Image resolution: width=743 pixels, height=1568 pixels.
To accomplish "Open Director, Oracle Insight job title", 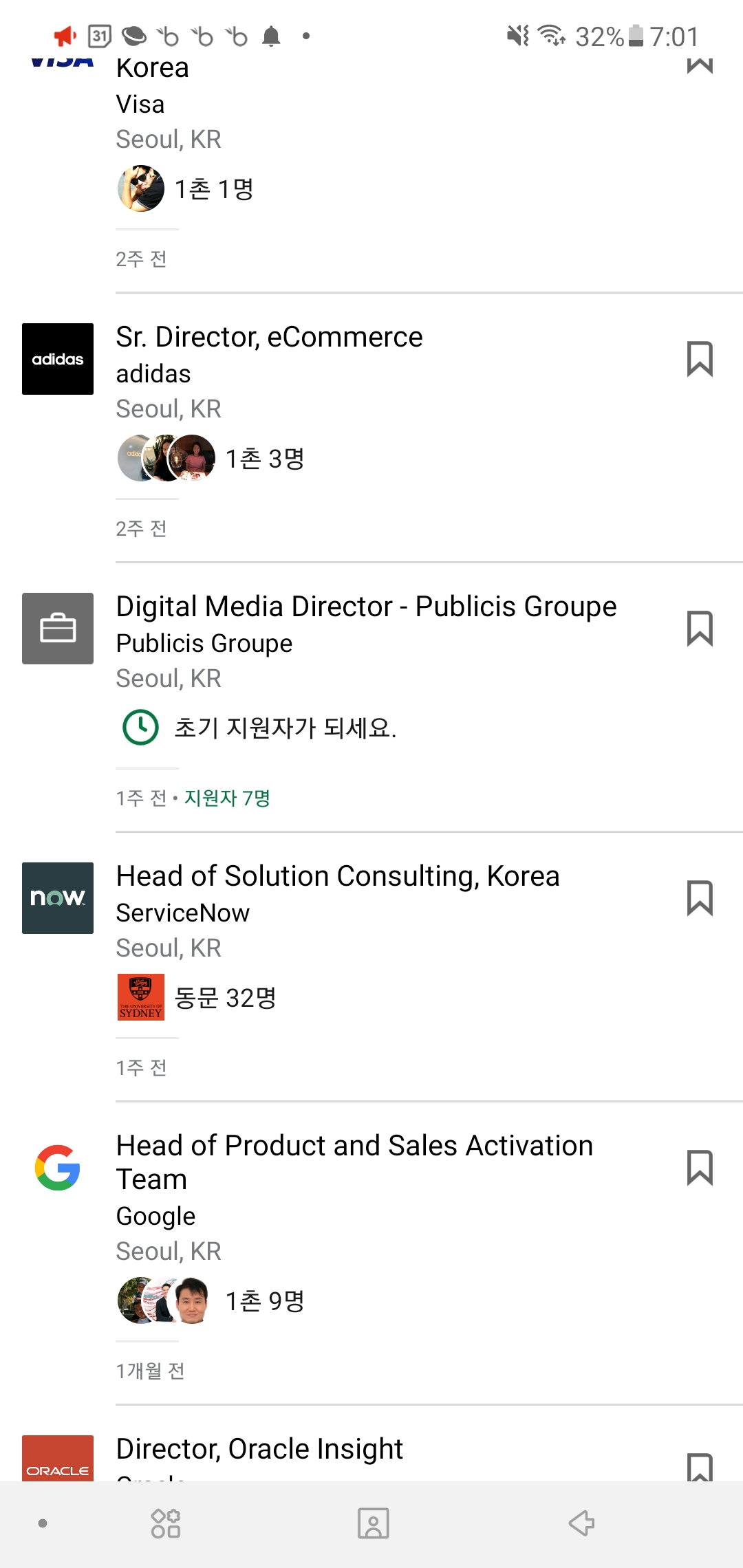I will [259, 1449].
